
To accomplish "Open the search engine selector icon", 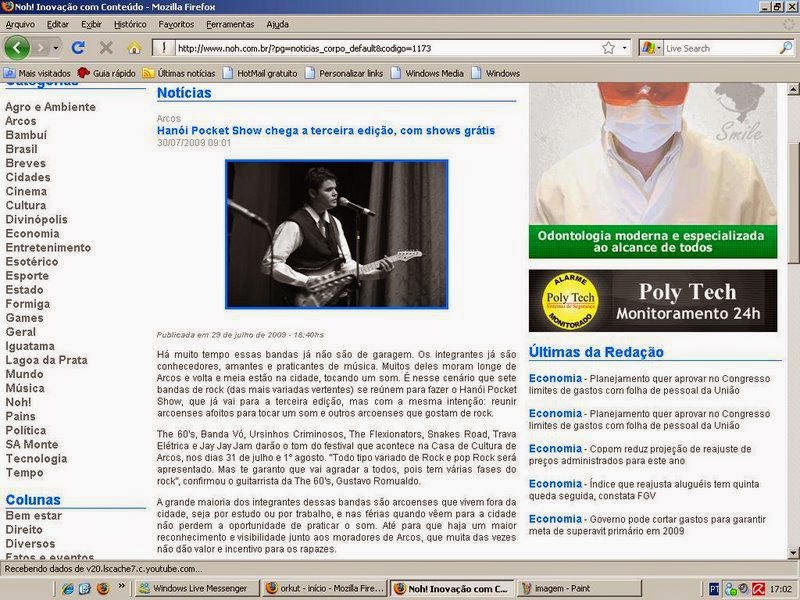I will tap(651, 48).
